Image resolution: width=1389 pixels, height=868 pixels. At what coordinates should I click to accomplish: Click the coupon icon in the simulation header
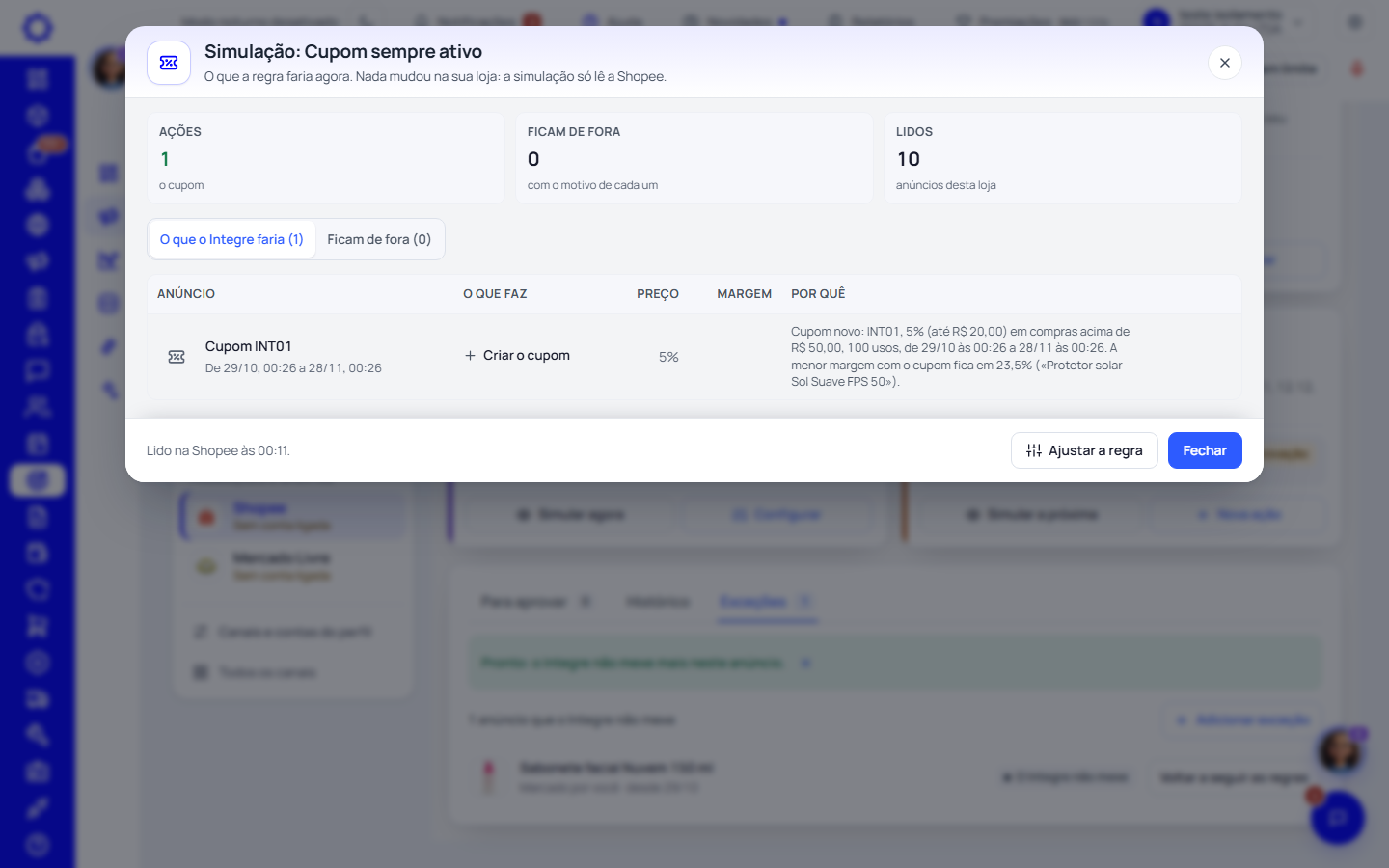(x=169, y=63)
